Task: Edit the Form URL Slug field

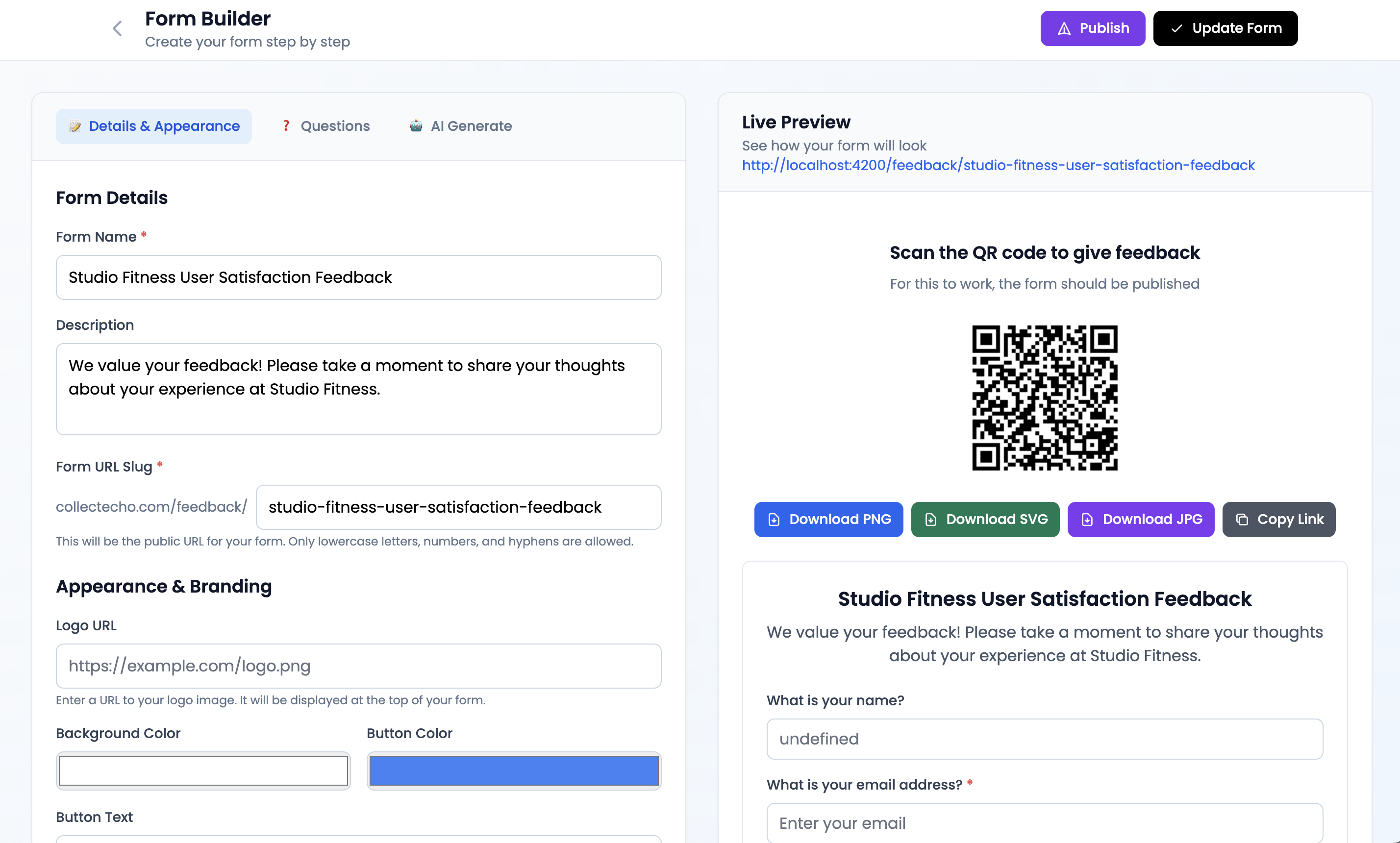Action: 458,507
